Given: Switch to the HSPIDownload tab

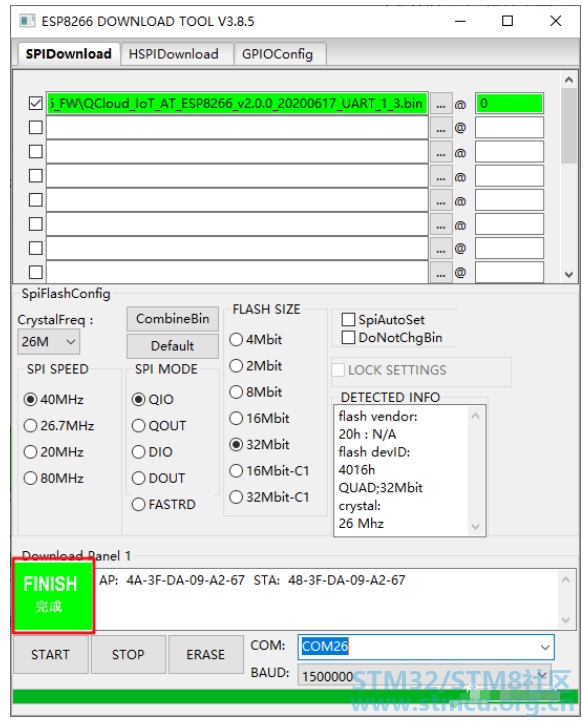Looking at the screenshot, I should [175, 54].
